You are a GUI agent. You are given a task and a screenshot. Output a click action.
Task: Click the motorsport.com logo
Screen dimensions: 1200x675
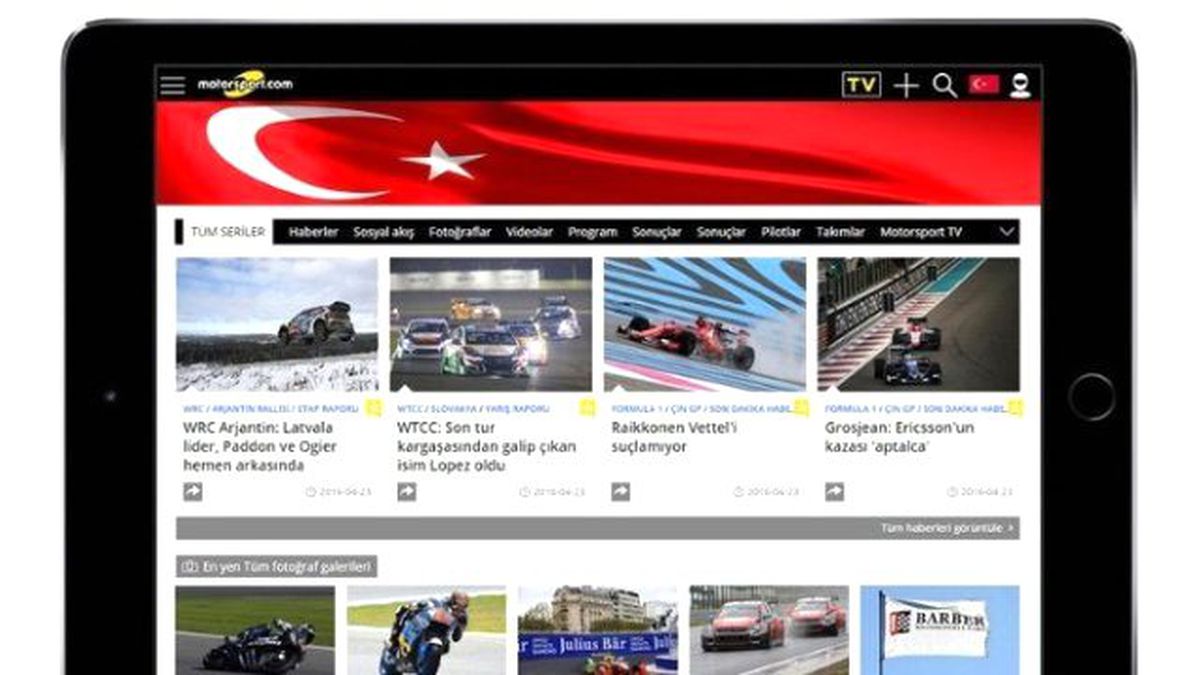click(245, 84)
